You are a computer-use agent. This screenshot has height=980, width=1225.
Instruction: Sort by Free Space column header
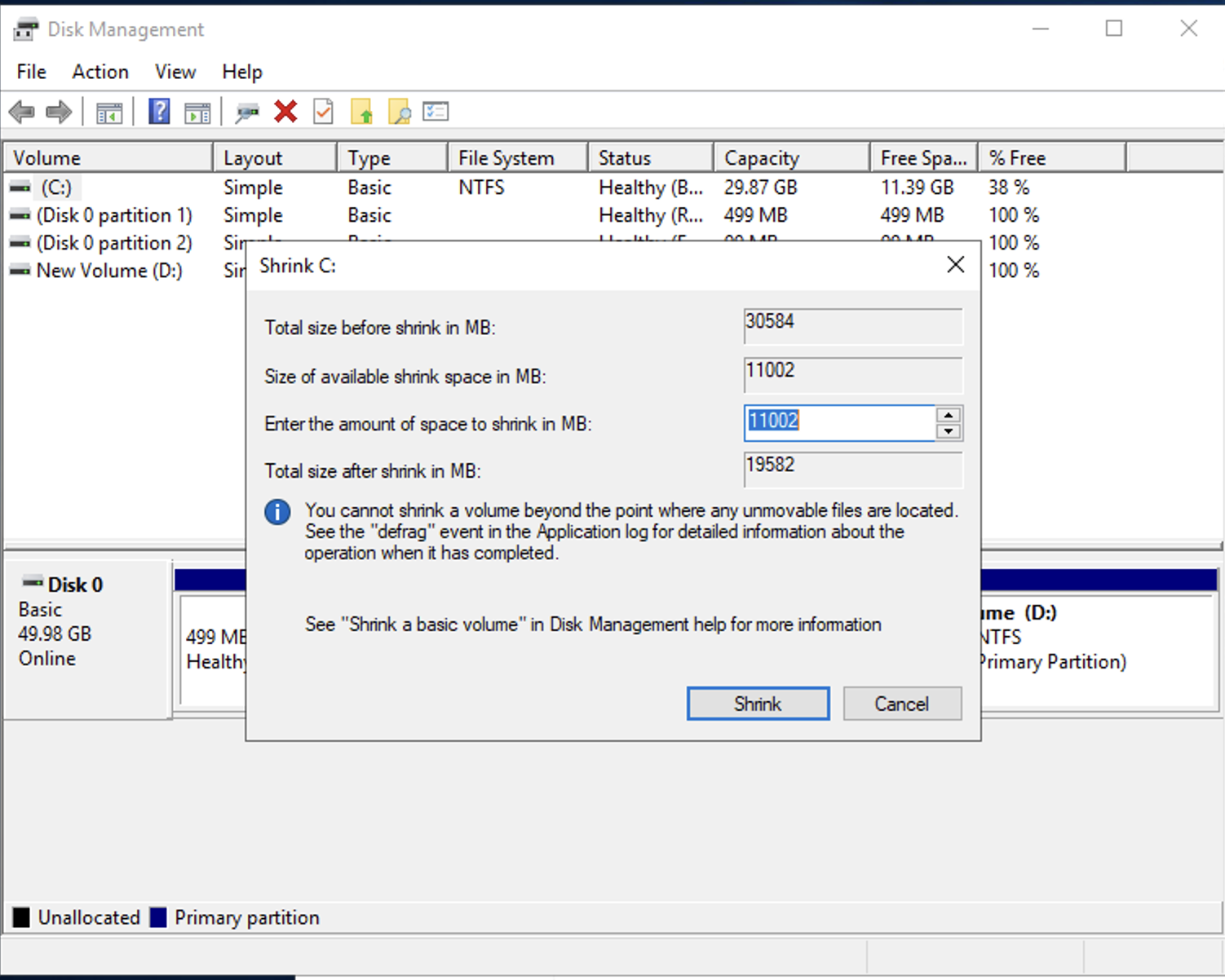point(925,157)
